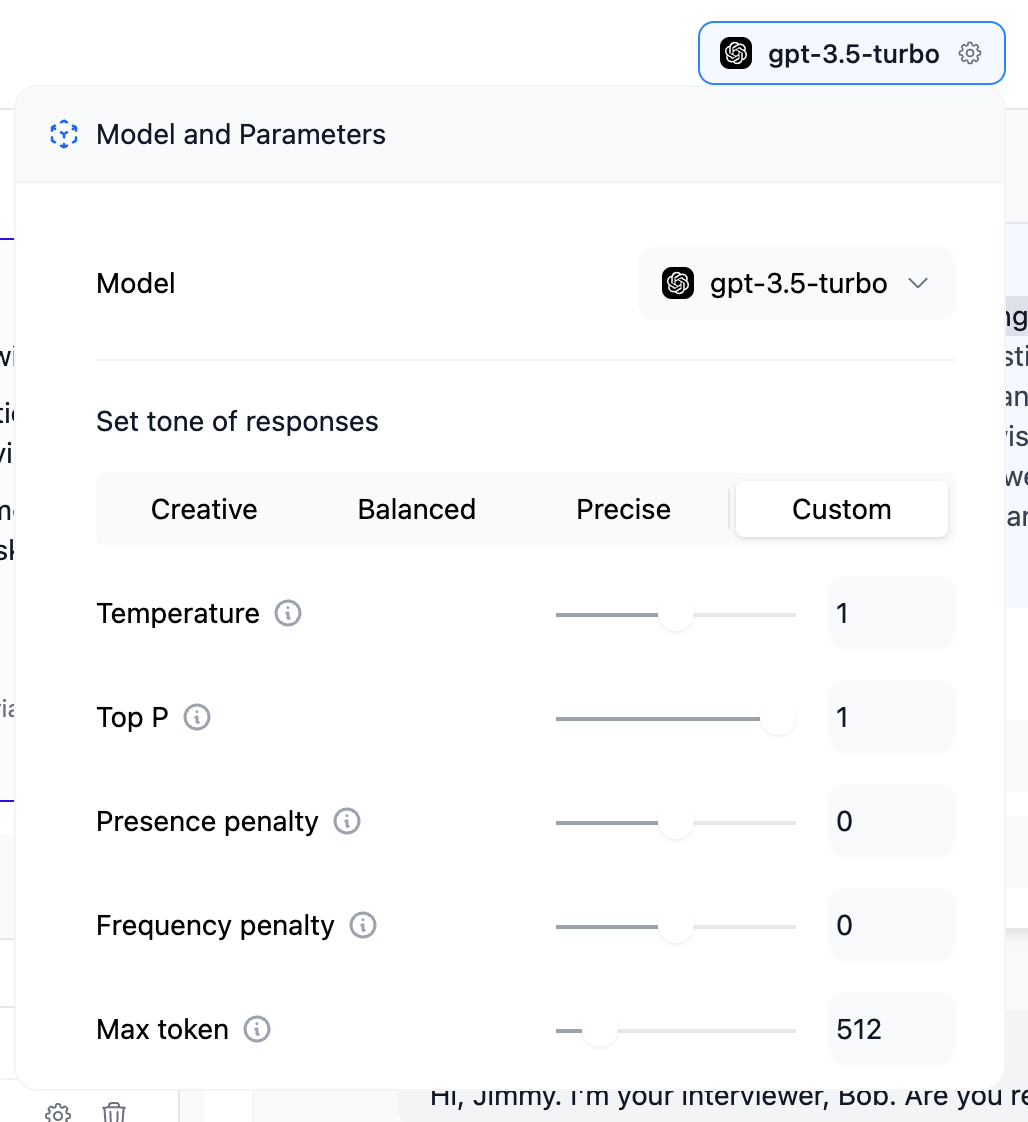Click the Frequency penalty slider handle
This screenshot has height=1122, width=1028.
675,927
